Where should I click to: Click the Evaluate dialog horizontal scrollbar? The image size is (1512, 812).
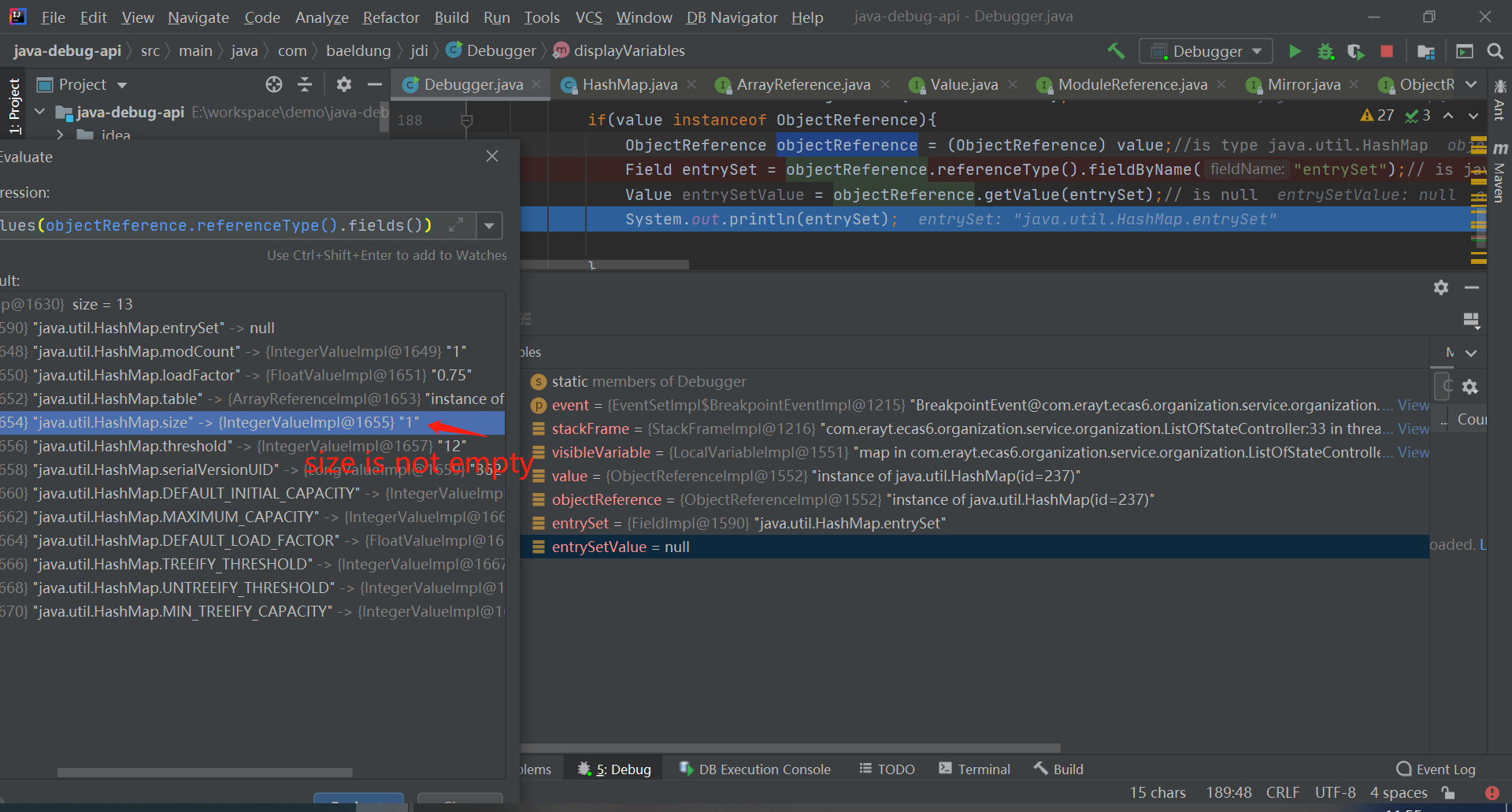coord(205,772)
